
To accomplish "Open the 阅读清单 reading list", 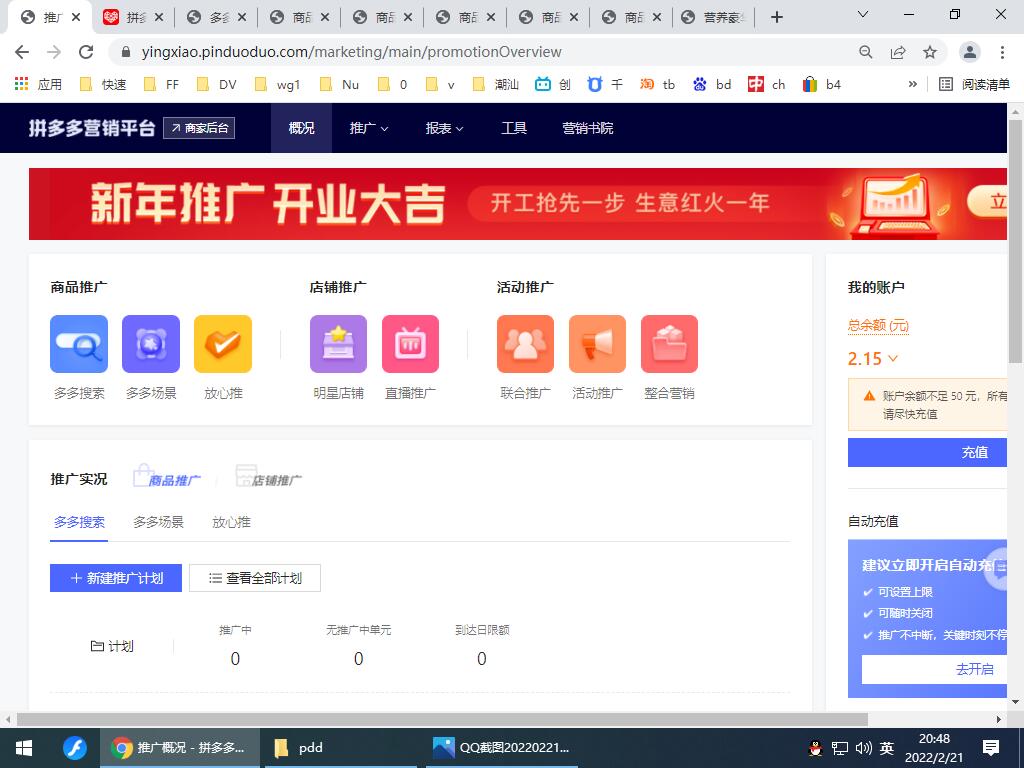I will 974,84.
